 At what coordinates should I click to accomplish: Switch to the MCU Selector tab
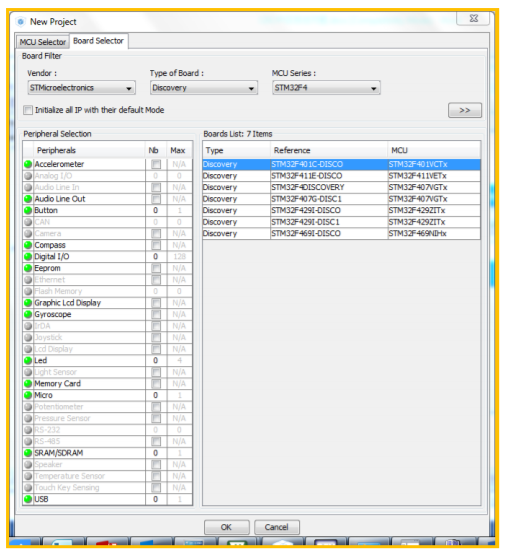(x=42, y=42)
